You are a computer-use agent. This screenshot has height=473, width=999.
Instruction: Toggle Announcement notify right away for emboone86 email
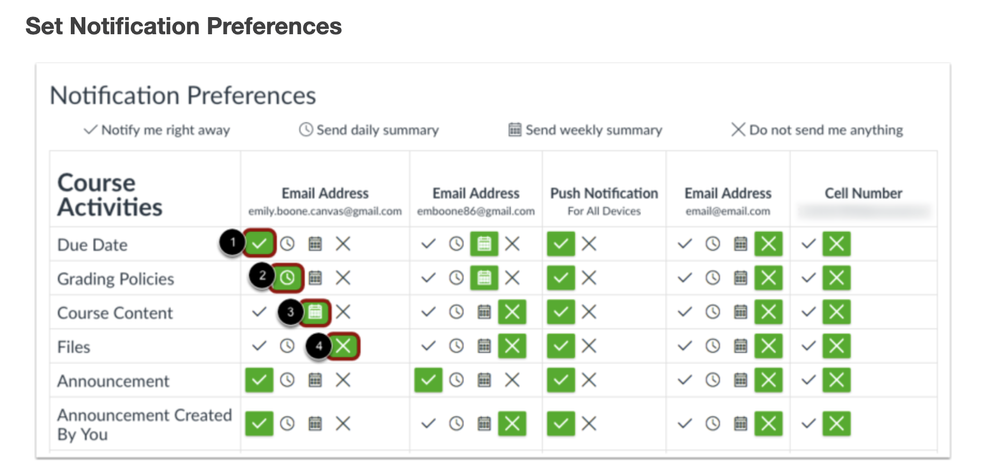(x=428, y=380)
